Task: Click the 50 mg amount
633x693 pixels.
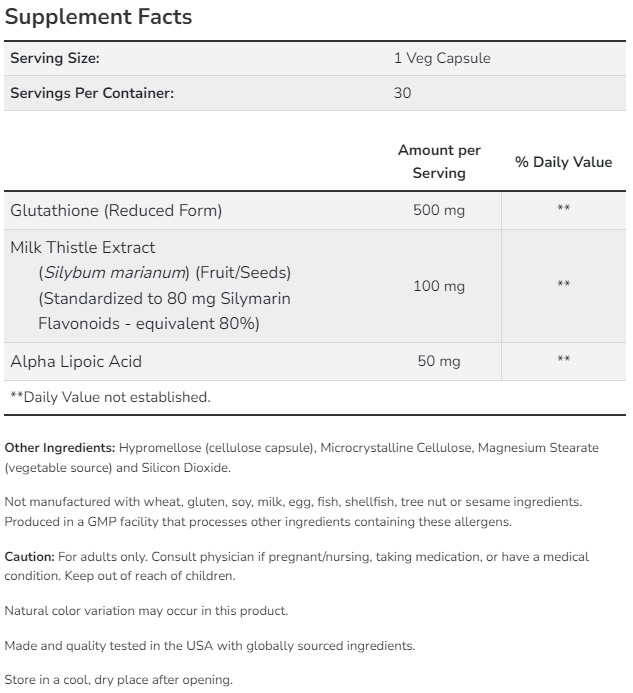Action: click(439, 361)
